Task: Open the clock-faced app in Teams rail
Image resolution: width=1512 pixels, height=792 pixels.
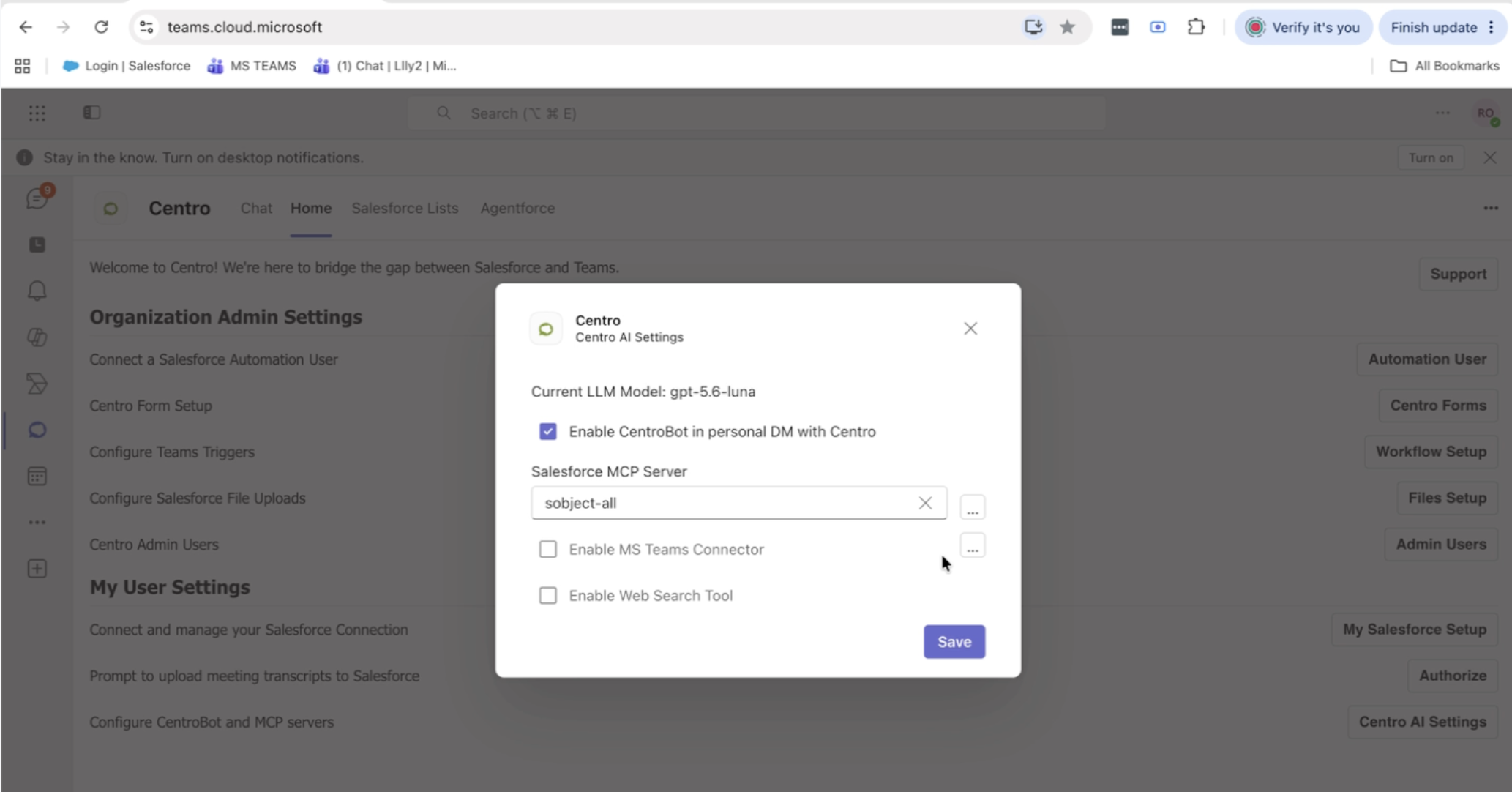Action: (x=37, y=244)
